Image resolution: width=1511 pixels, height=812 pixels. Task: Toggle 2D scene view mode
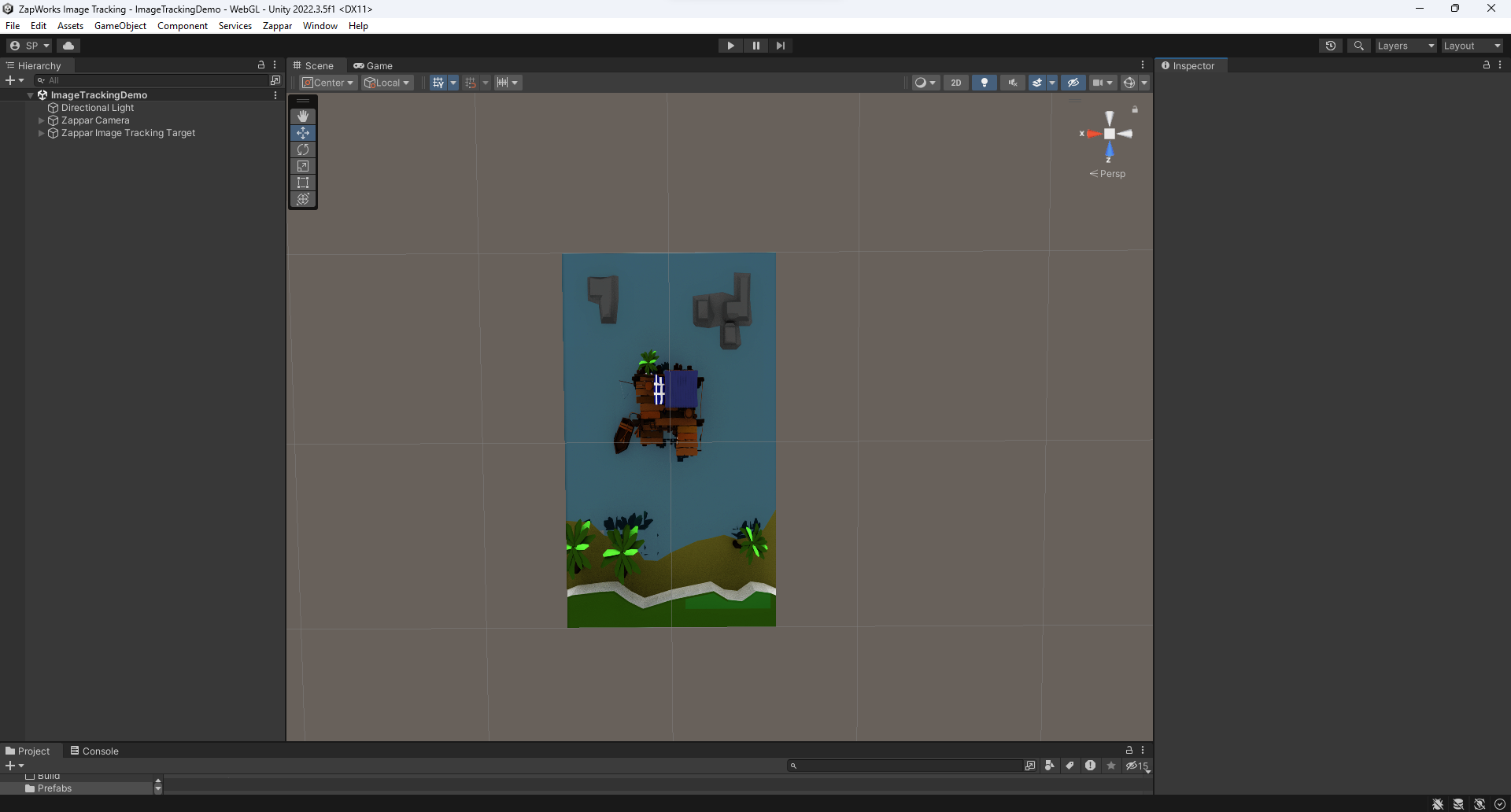[955, 83]
